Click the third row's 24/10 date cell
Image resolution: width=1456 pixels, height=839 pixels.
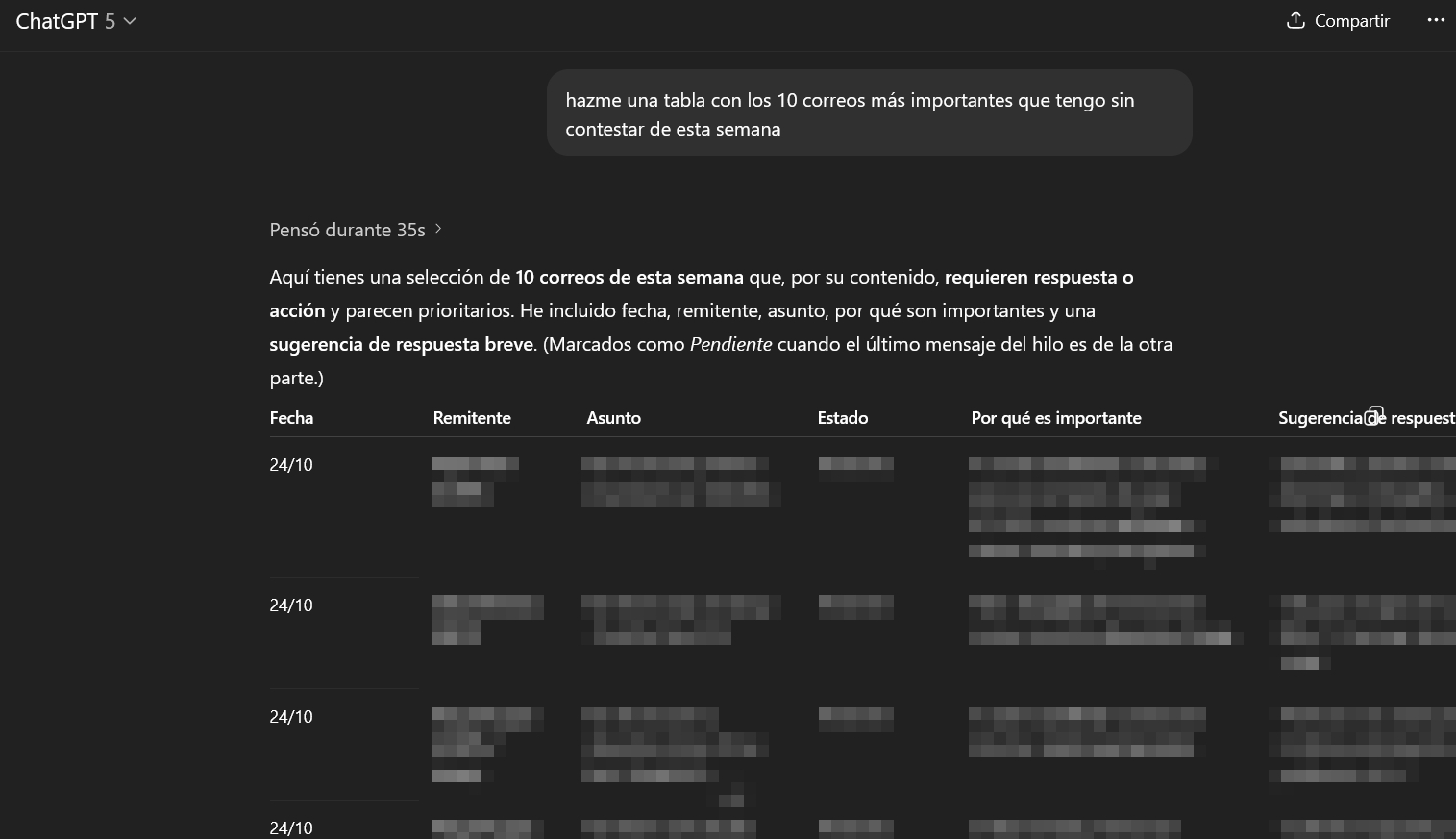pos(291,717)
